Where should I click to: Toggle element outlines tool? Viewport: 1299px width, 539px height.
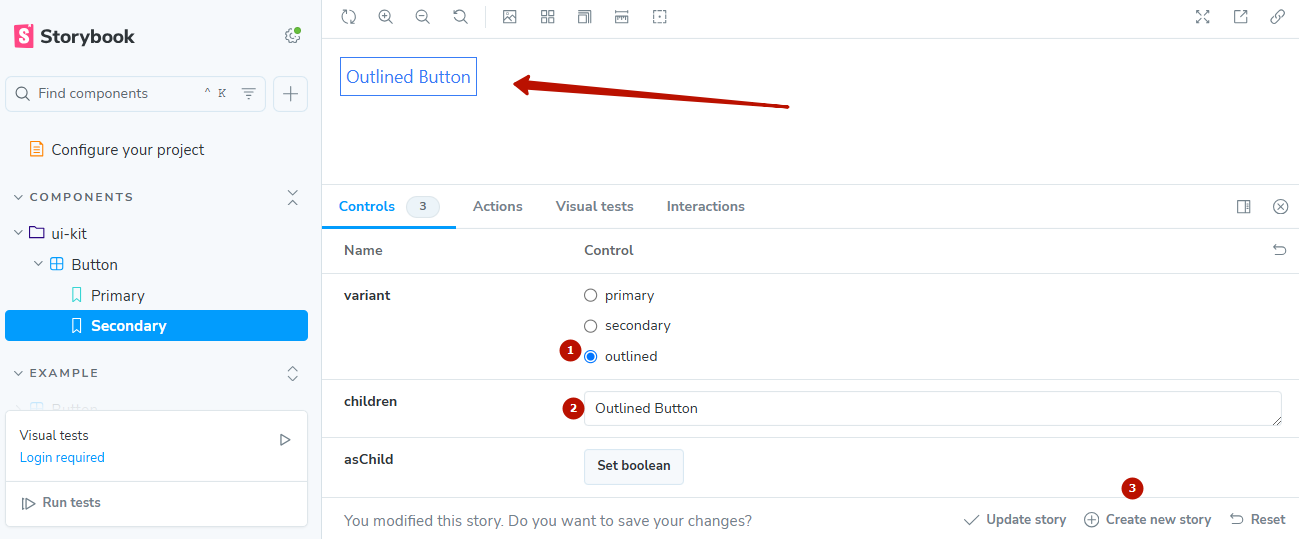pos(659,16)
